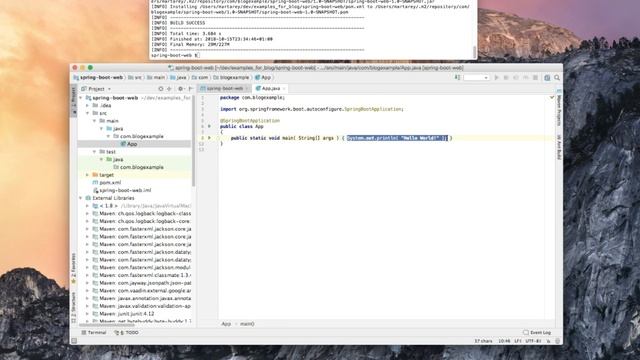640x360 pixels.
Task: Click the Scroll from Source icon in Project panel
Action: point(161,89)
